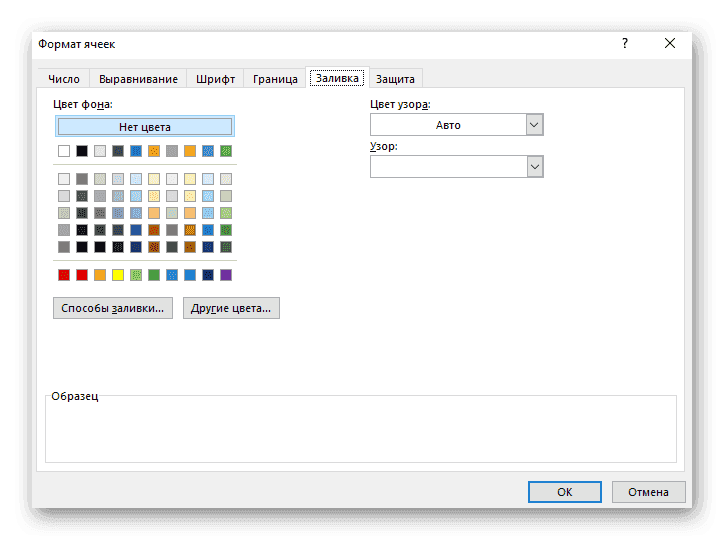Click the help question mark icon
The height and width of the screenshot is (540, 724).
624,43
